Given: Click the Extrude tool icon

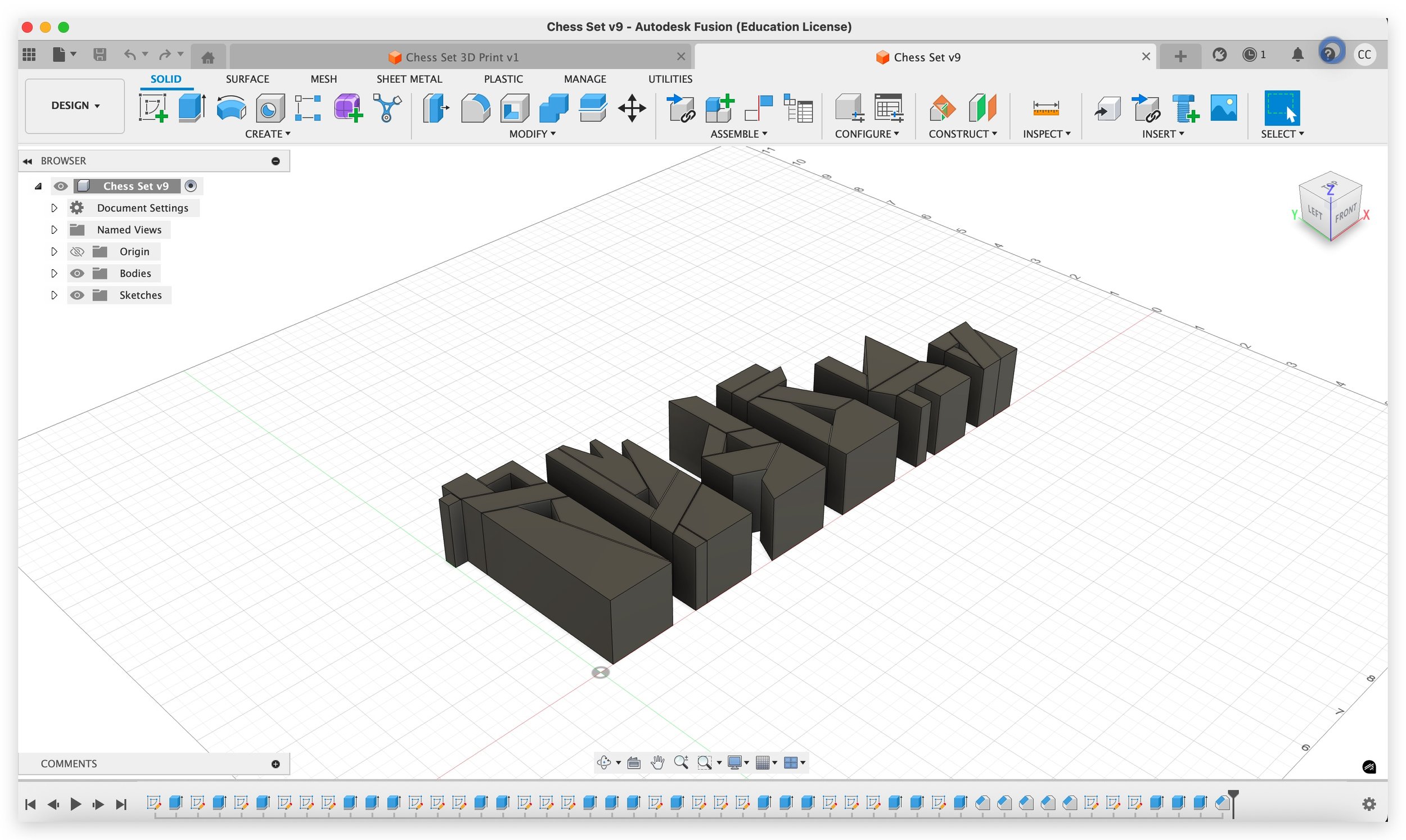Looking at the screenshot, I should click(x=191, y=107).
